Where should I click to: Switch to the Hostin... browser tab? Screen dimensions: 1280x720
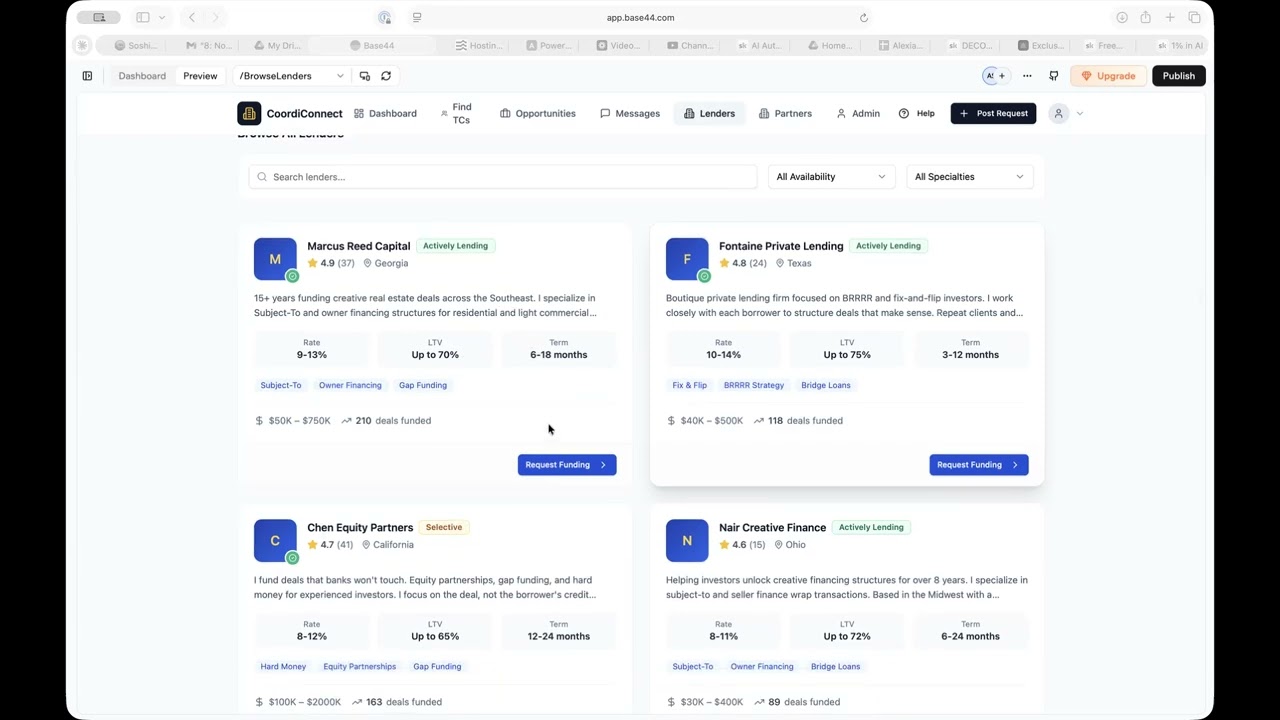pyautogui.click(x=479, y=45)
